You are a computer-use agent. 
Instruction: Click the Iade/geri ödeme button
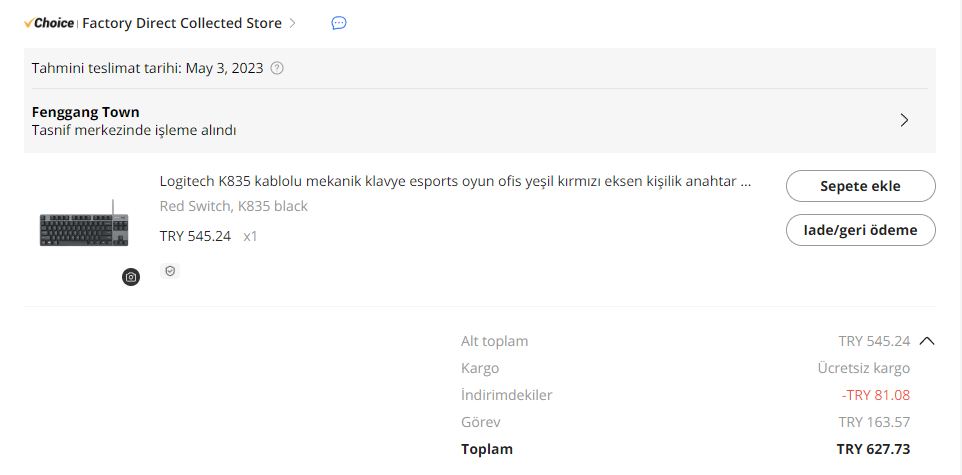pos(861,230)
